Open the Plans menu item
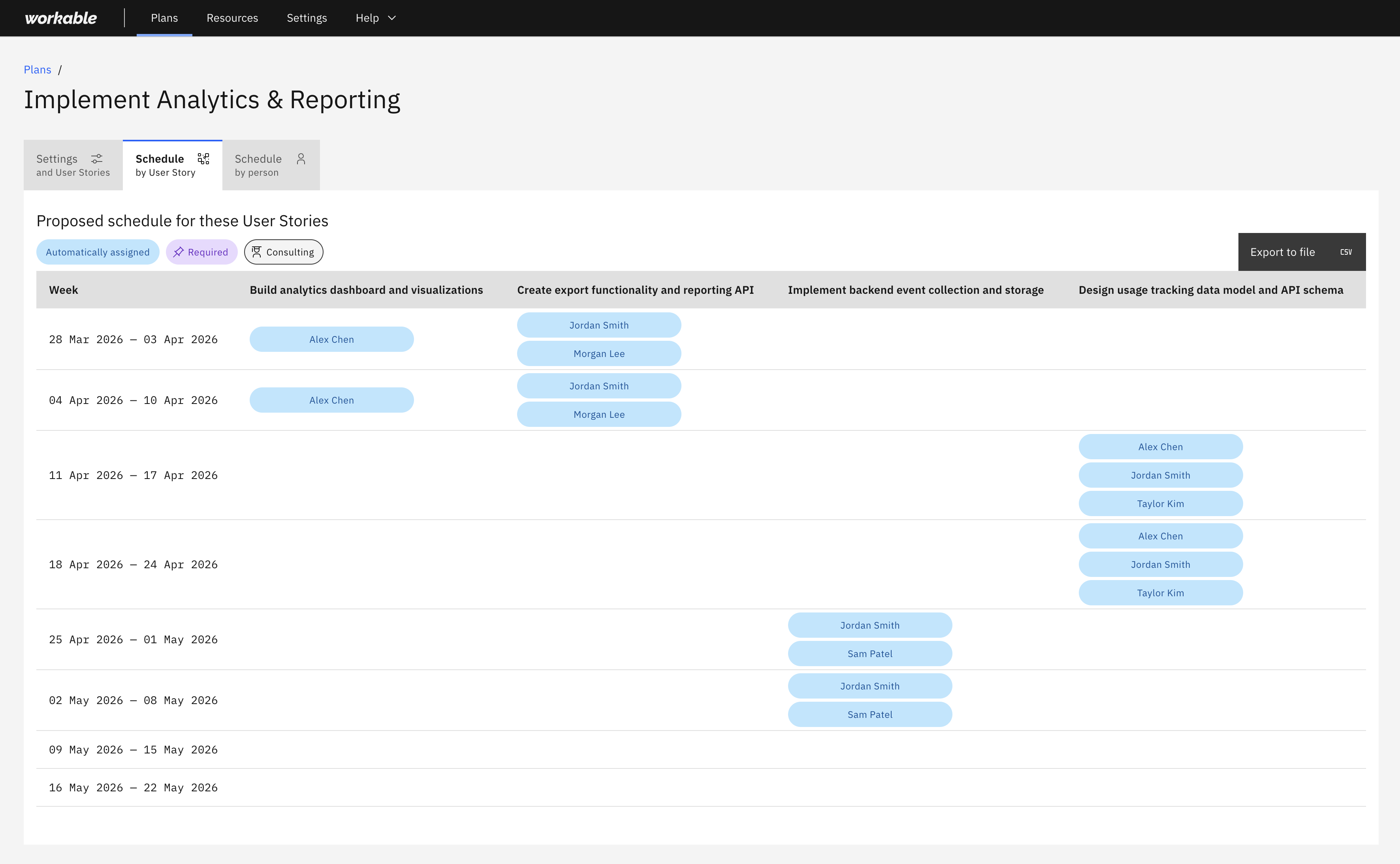This screenshot has width=1400, height=864. coord(165,18)
